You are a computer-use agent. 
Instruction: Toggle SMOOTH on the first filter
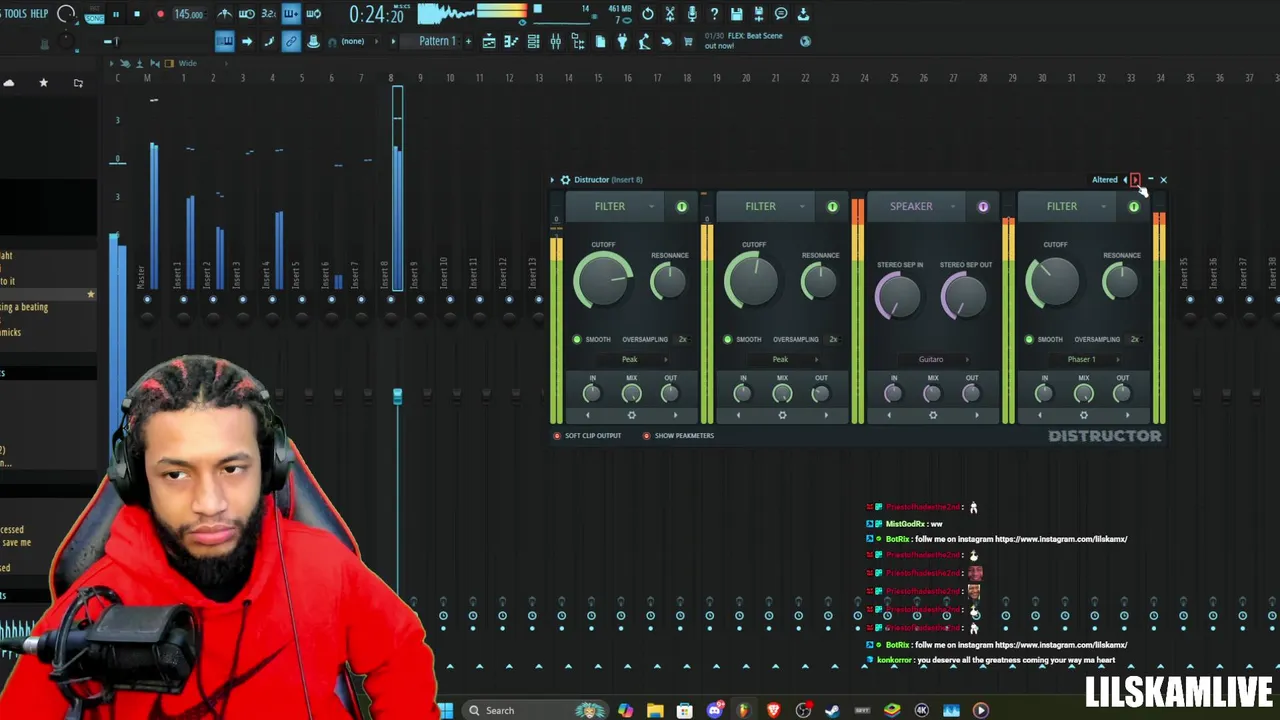pyautogui.click(x=577, y=339)
